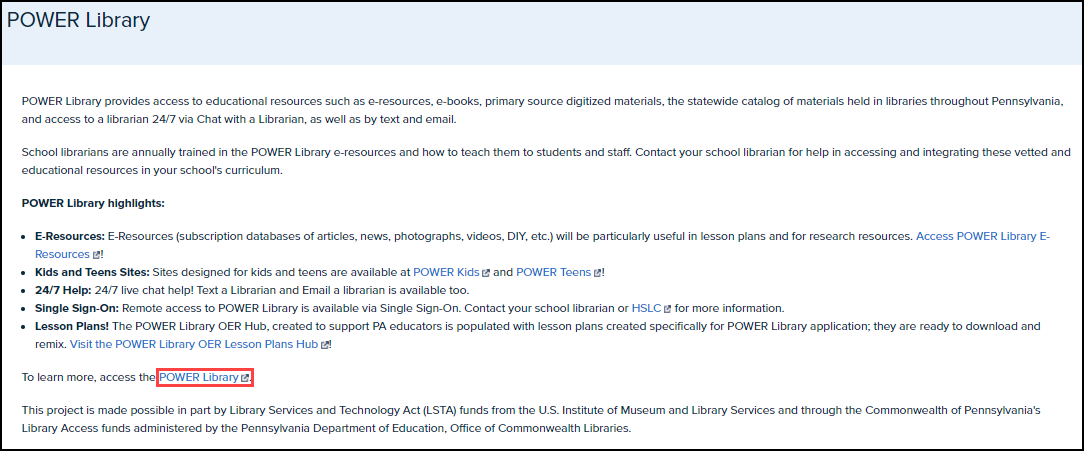The image size is (1084, 451).
Task: Click external-link icon in the highlighted POWER Library link
Action: (x=245, y=378)
